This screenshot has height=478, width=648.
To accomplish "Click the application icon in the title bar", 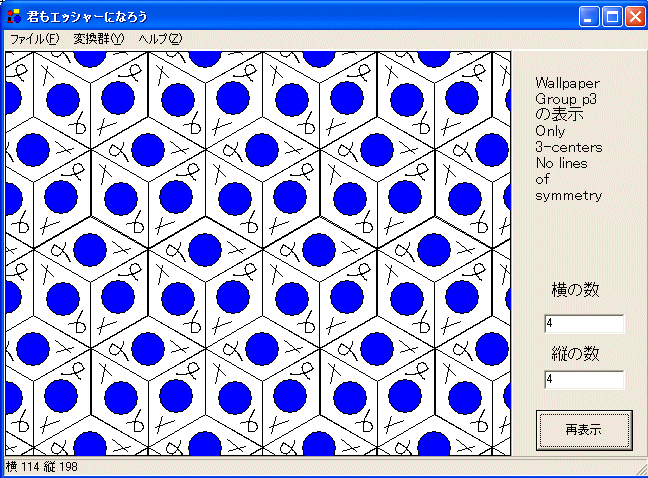I will point(13,15).
